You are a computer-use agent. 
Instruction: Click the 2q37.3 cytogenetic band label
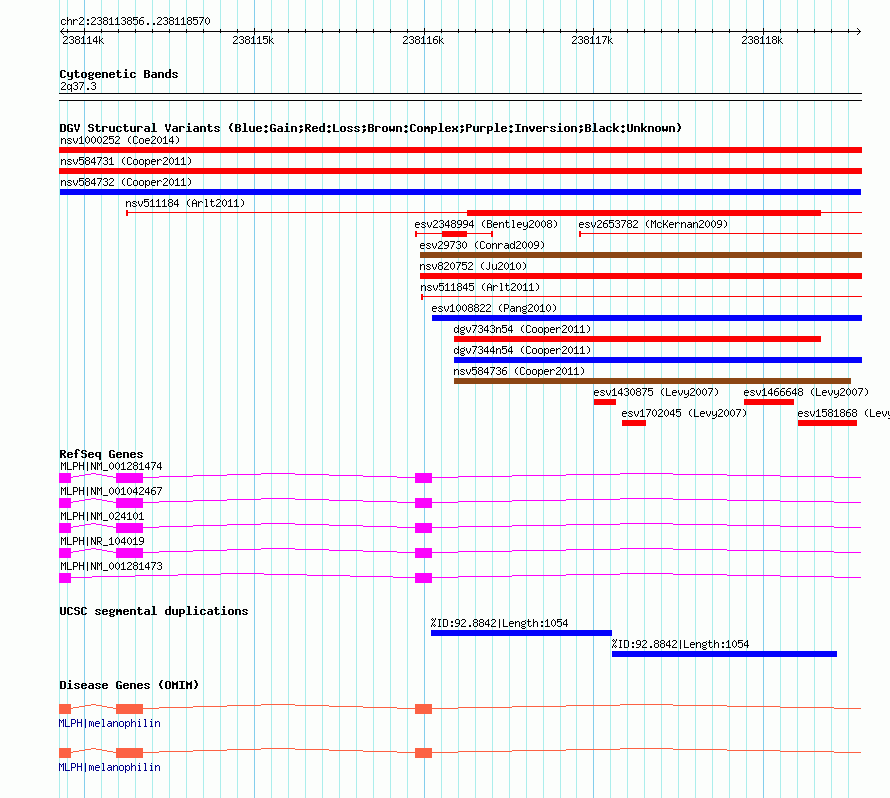(78, 87)
